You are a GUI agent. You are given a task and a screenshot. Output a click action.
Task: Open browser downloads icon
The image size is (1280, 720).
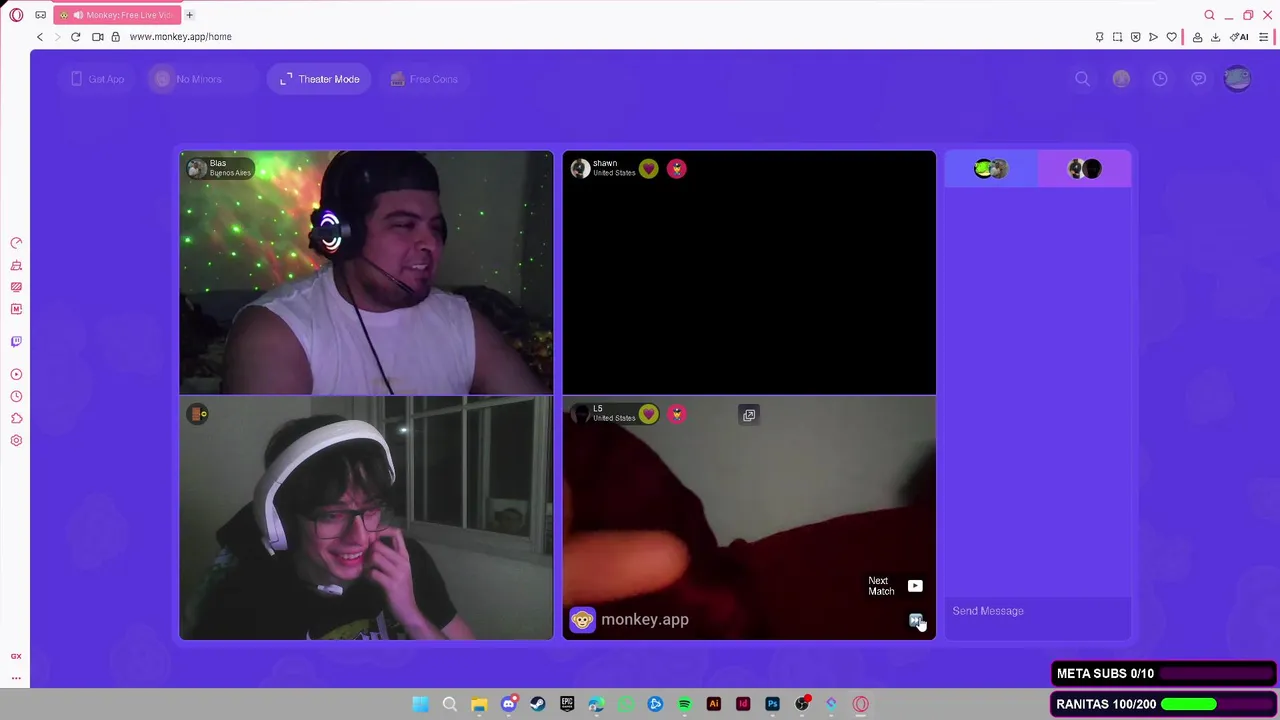(1215, 37)
